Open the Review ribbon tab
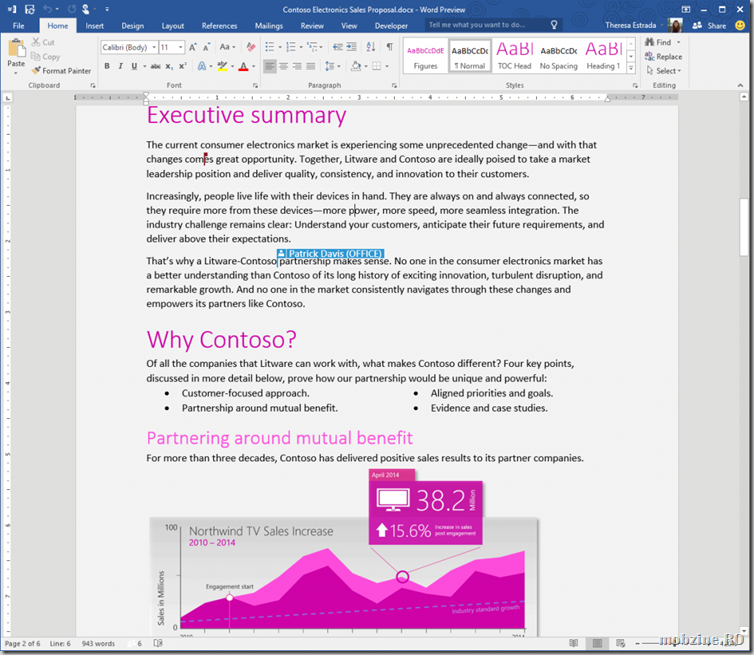This screenshot has height=655, width=754. point(312,25)
